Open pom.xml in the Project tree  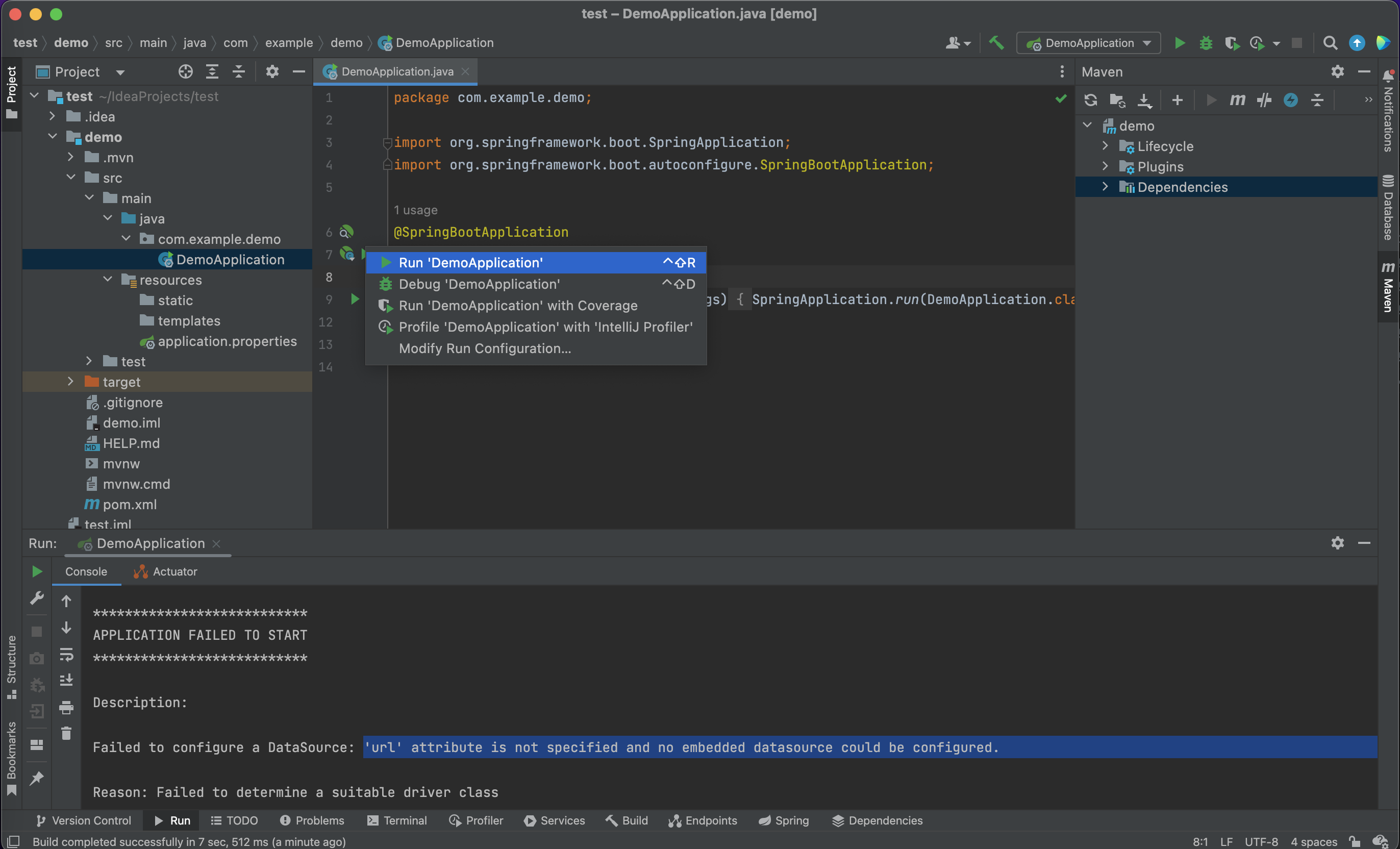[130, 505]
